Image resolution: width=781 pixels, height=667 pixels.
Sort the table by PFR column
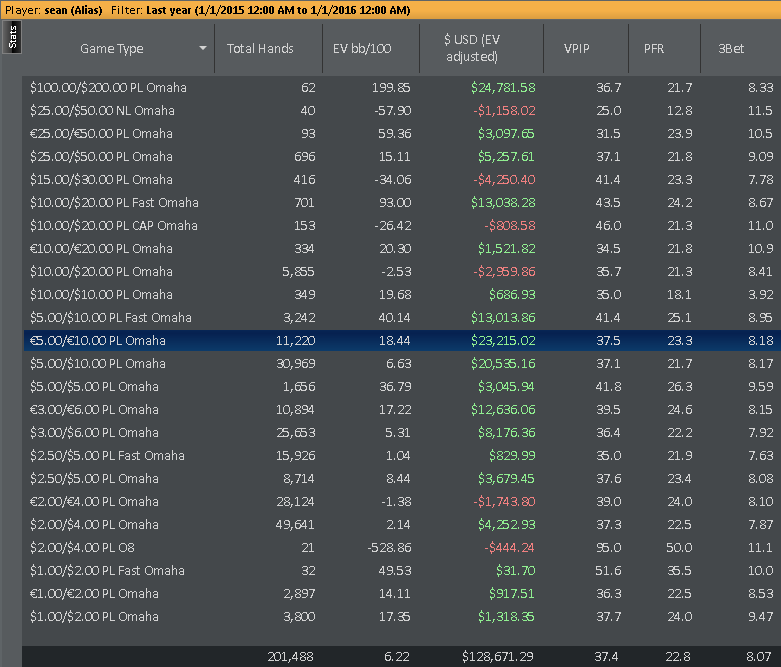[x=654, y=48]
